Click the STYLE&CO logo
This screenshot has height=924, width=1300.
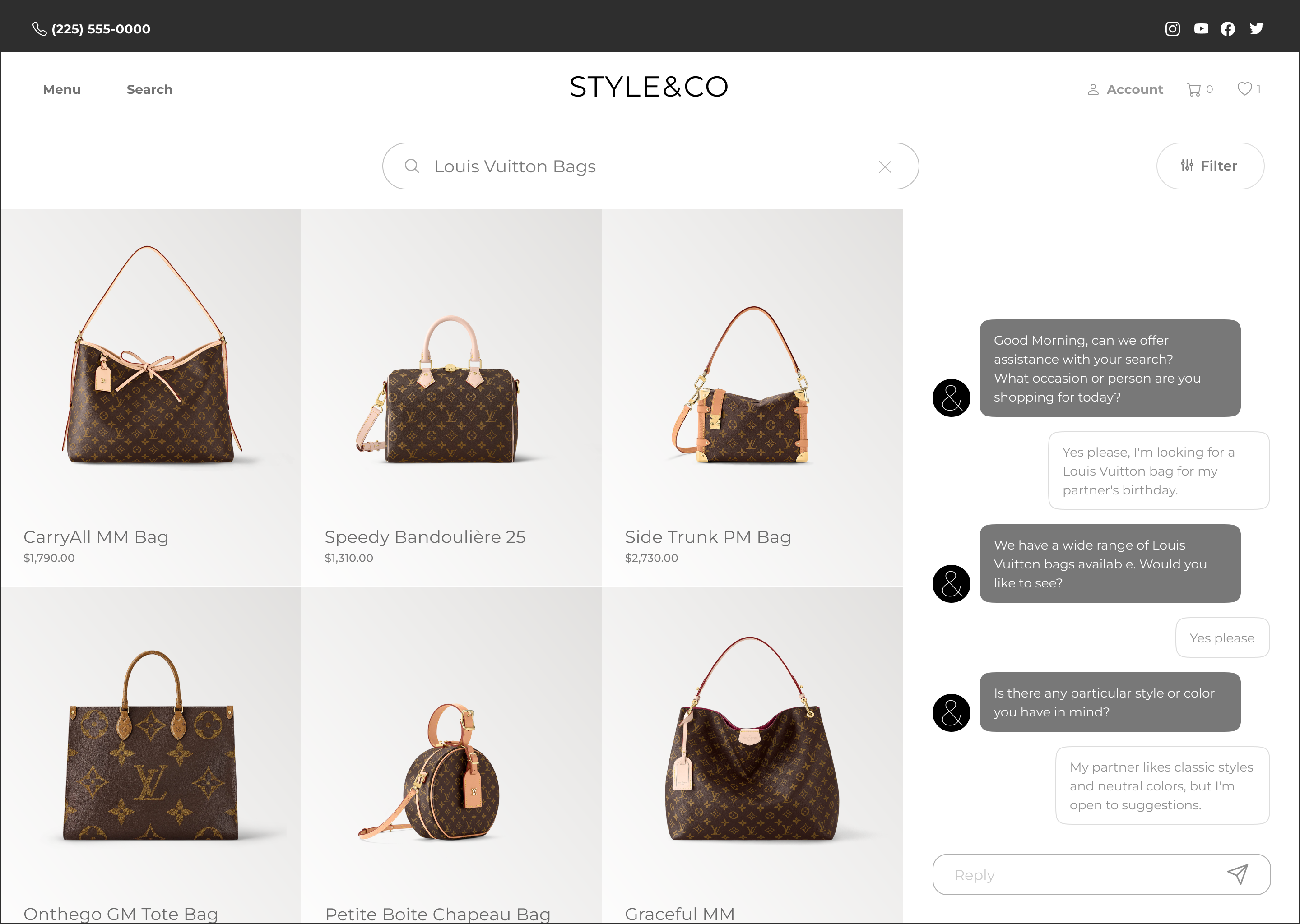coord(649,87)
